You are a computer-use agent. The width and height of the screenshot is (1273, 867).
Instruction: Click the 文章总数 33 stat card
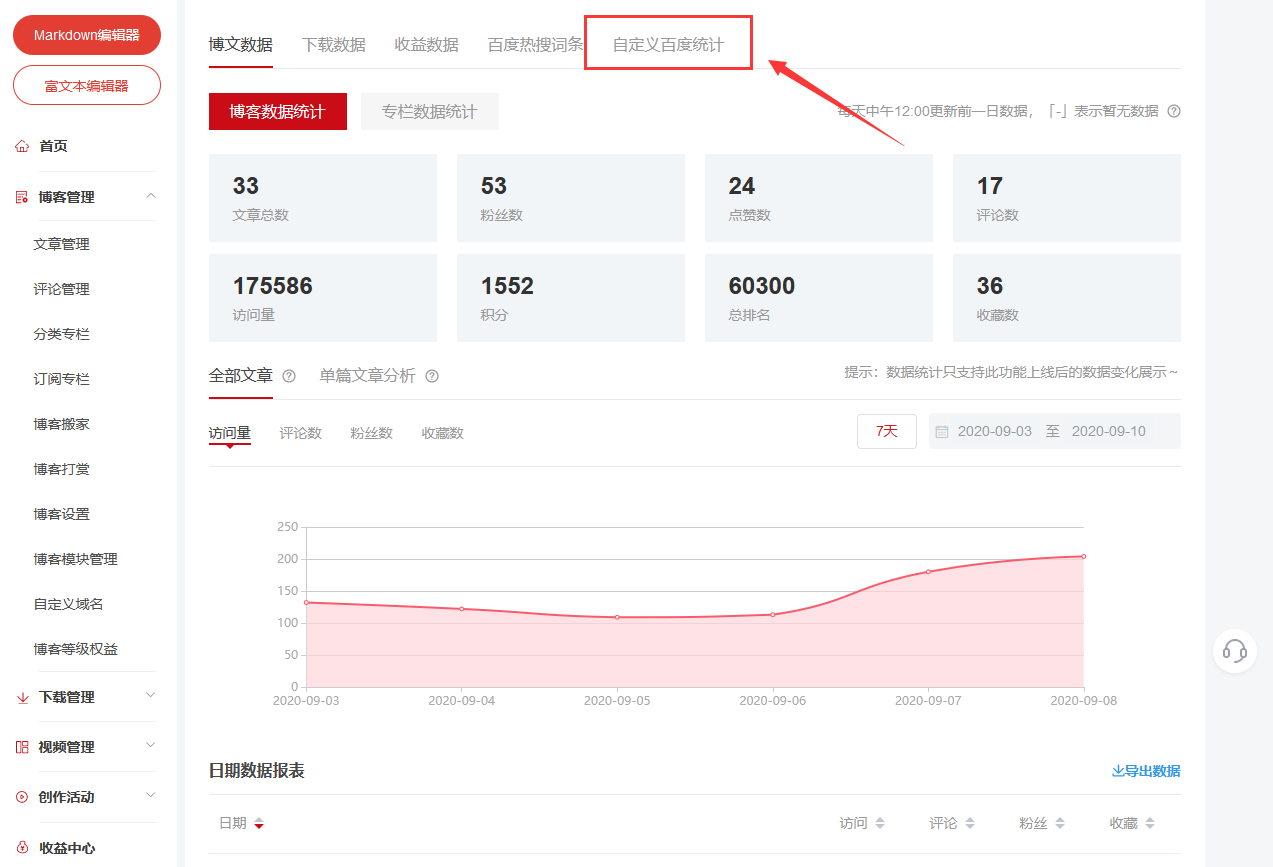[x=323, y=198]
